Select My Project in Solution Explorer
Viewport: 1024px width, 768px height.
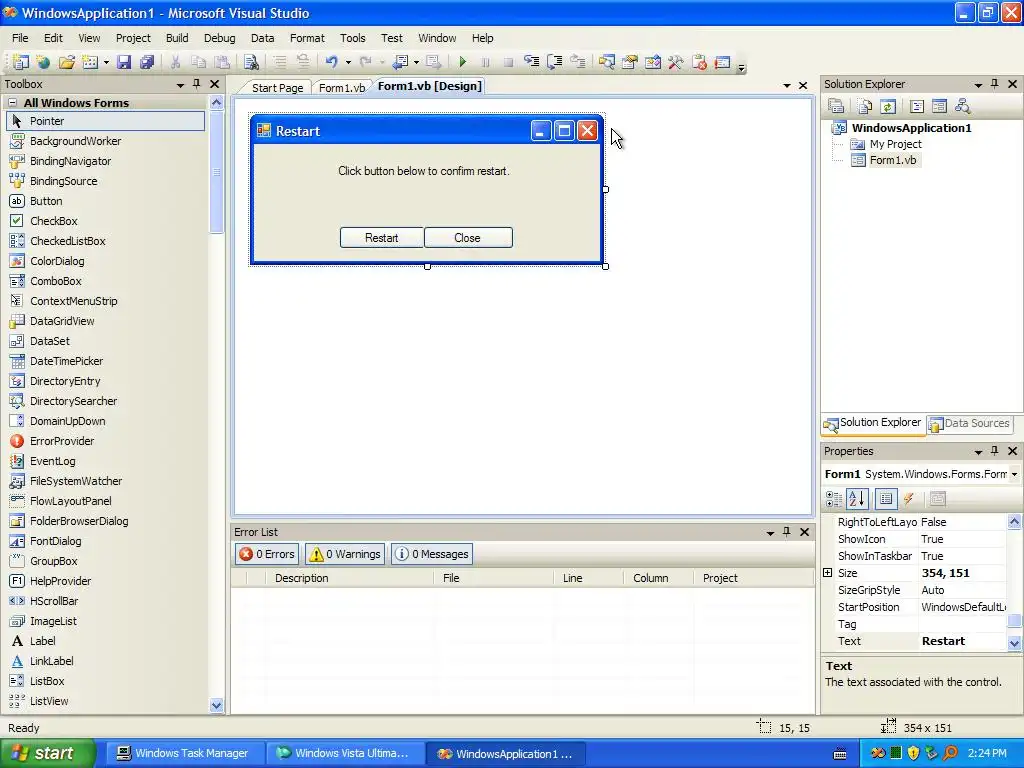(895, 144)
